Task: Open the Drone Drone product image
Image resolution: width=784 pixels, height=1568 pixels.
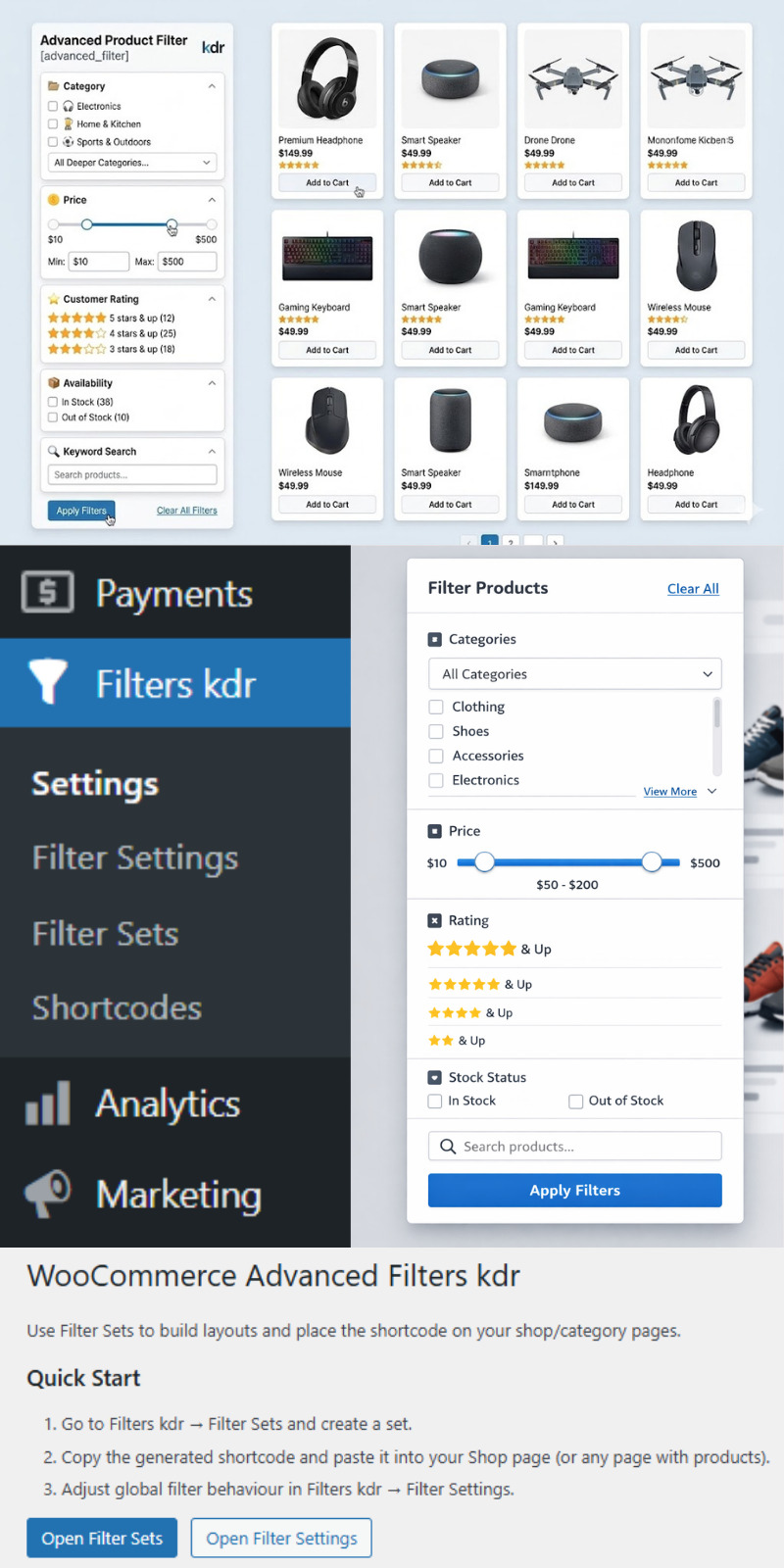Action: [573, 80]
